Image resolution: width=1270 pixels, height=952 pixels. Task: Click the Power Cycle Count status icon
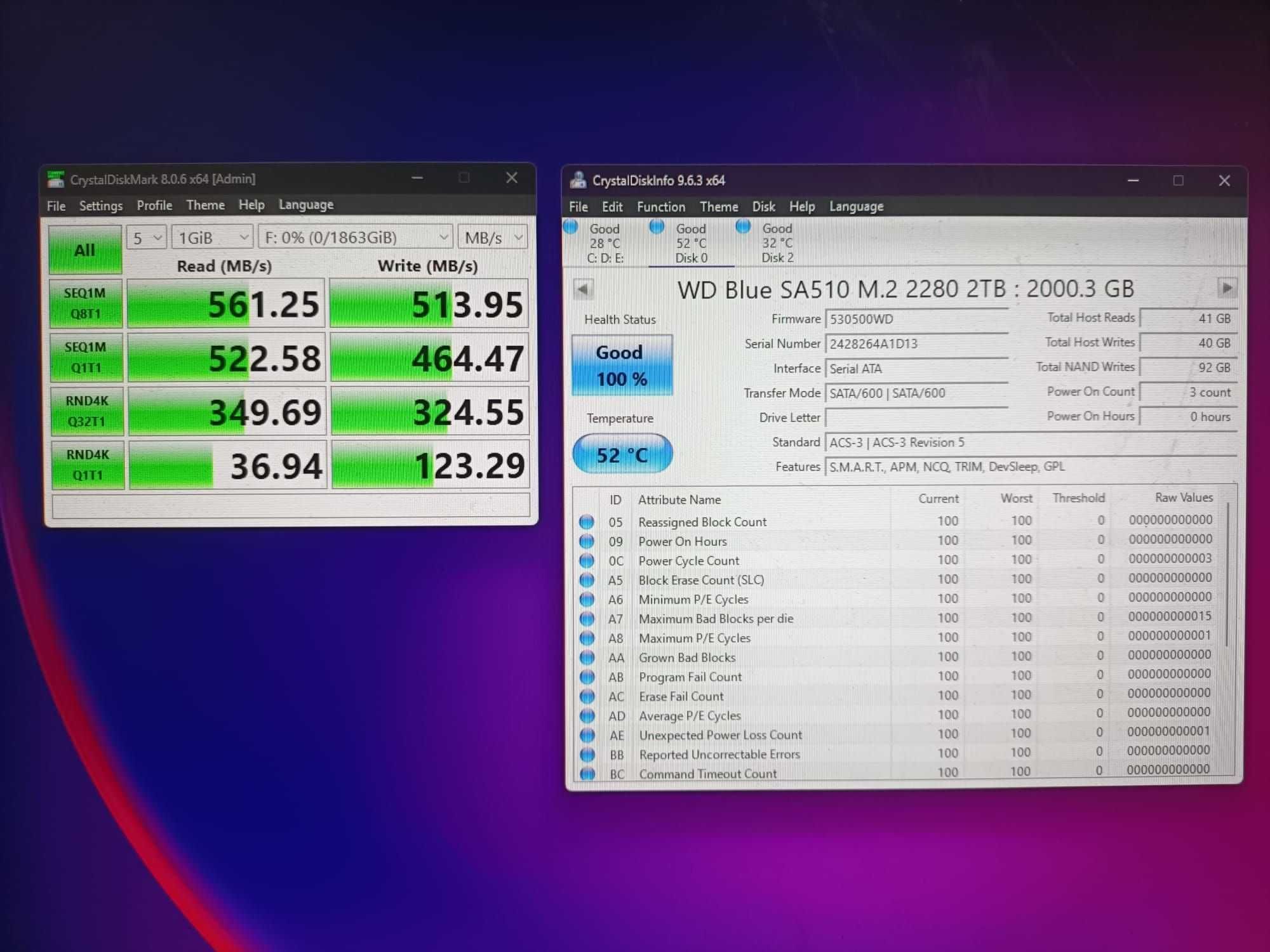(587, 561)
